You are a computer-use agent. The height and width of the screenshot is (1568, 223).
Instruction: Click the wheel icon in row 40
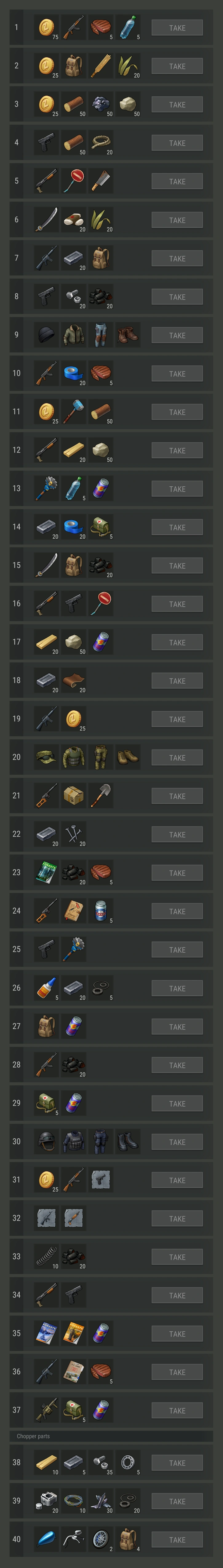click(100, 1539)
